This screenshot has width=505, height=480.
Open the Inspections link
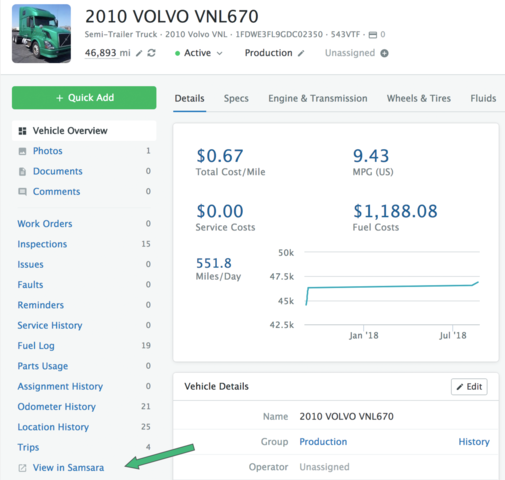pos(42,244)
